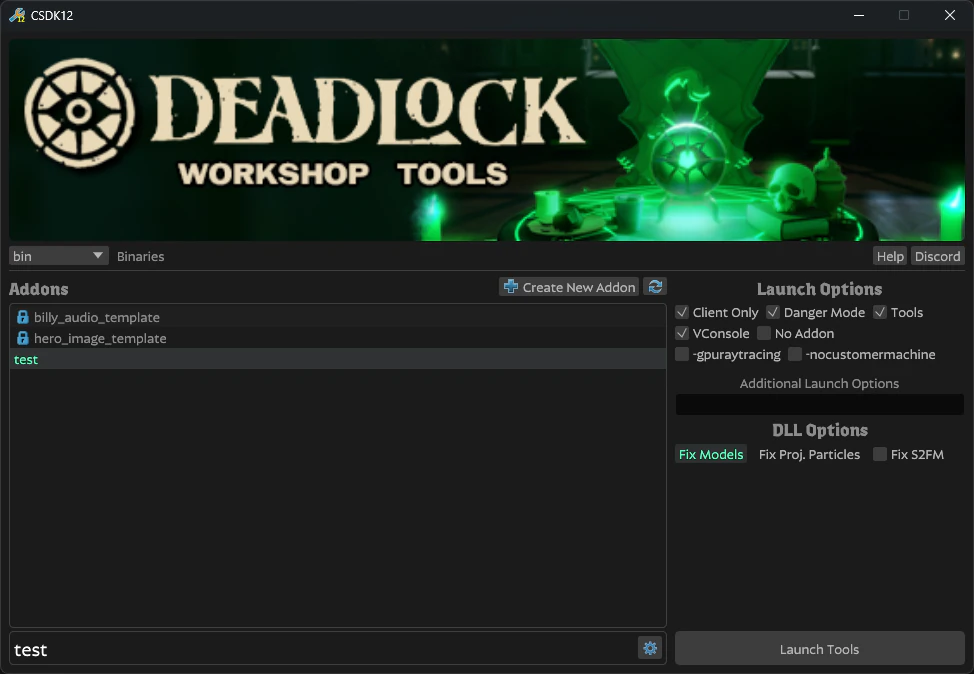Click the Additional Launch Options text field
Image resolution: width=974 pixels, height=674 pixels.
(819, 404)
